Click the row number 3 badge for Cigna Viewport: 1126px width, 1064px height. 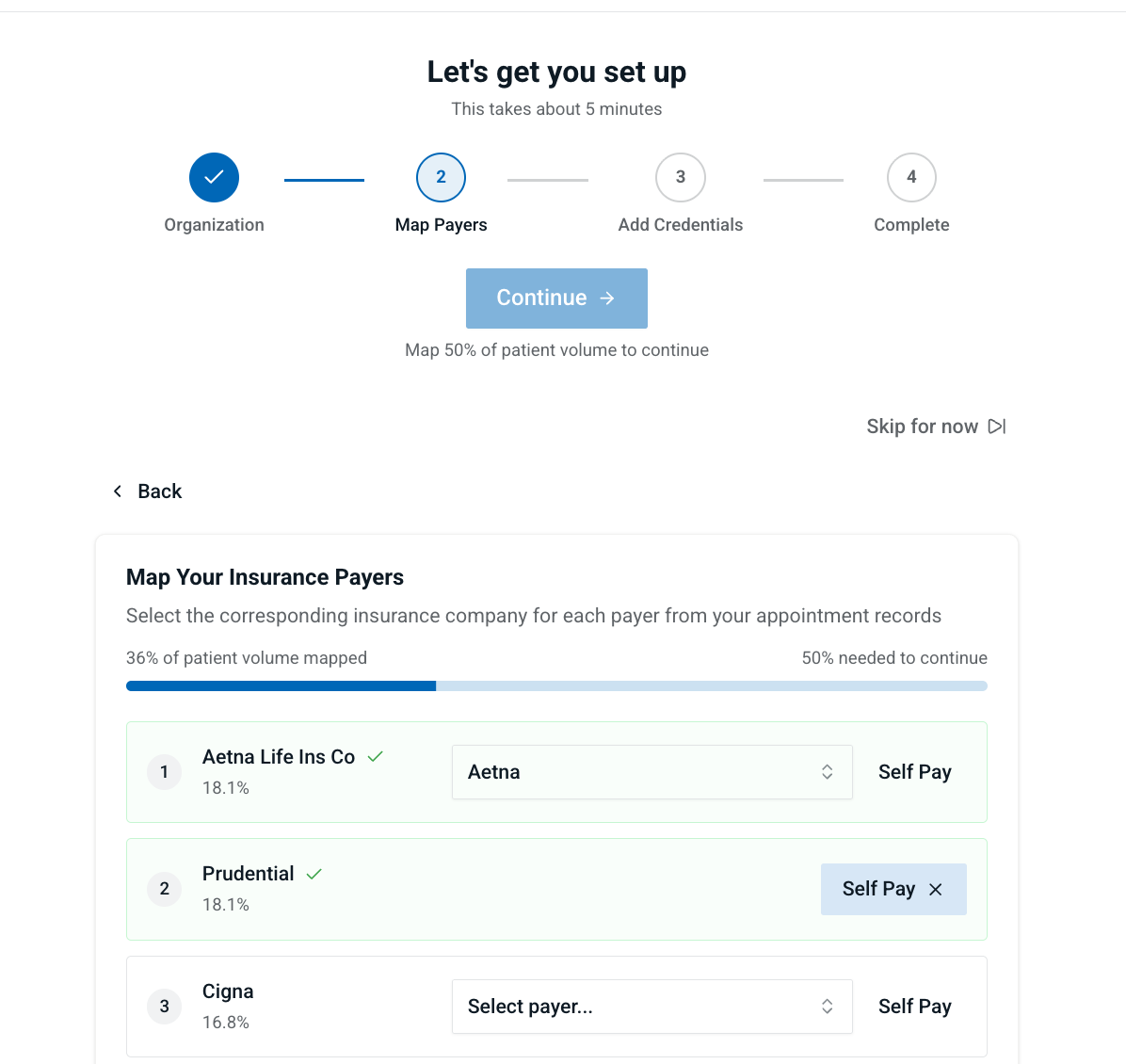164,1007
